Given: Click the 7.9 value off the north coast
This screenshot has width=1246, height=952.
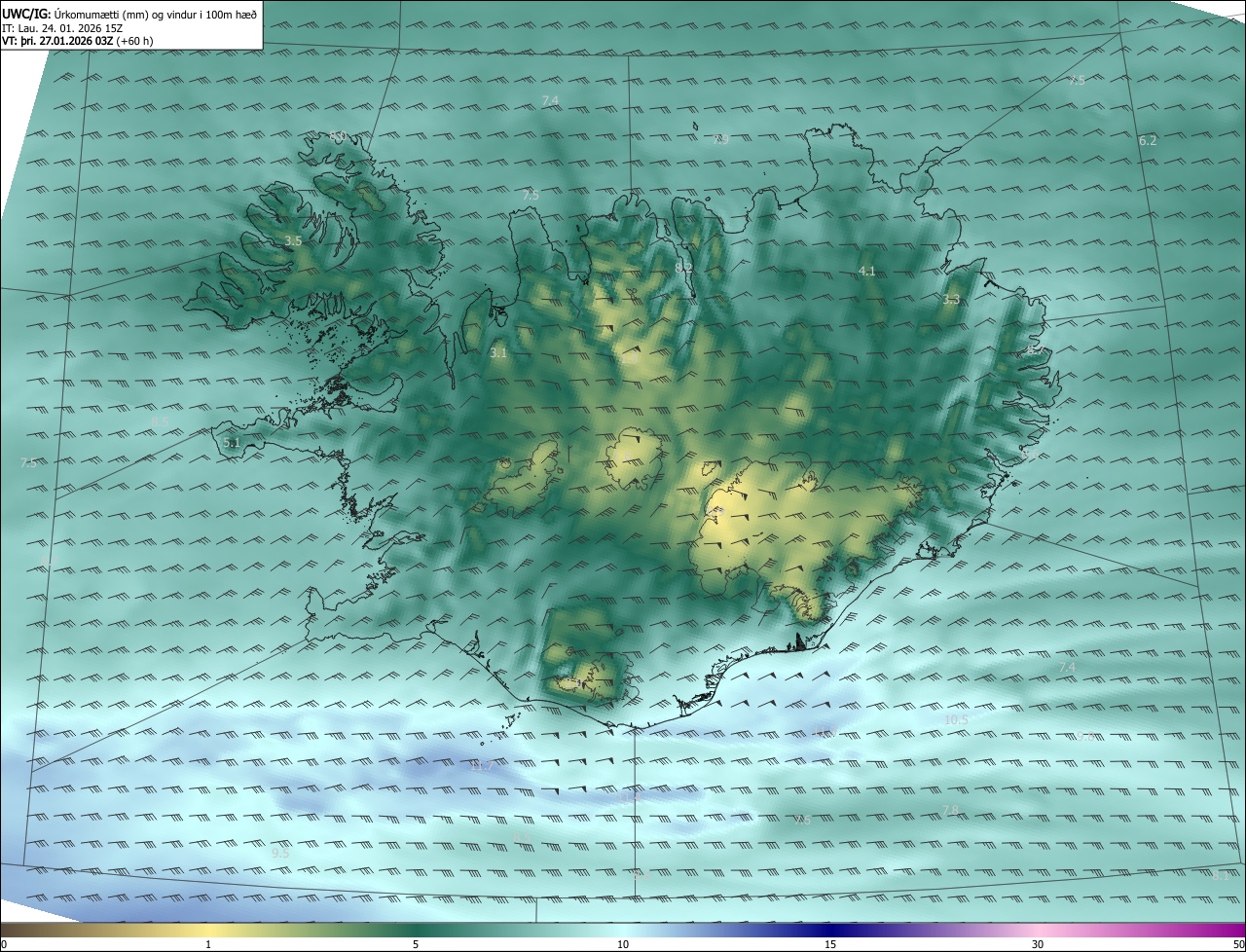Looking at the screenshot, I should 720,140.
